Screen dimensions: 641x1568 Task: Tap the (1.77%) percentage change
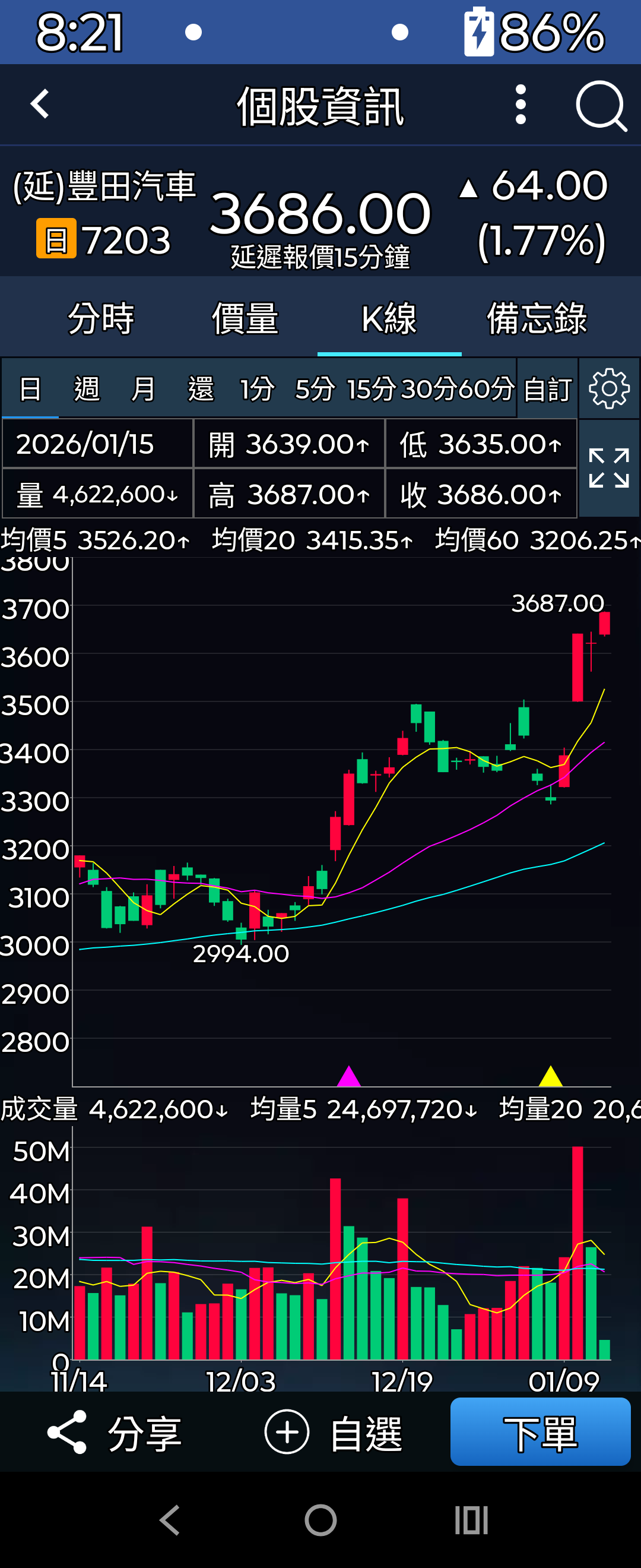tap(541, 241)
